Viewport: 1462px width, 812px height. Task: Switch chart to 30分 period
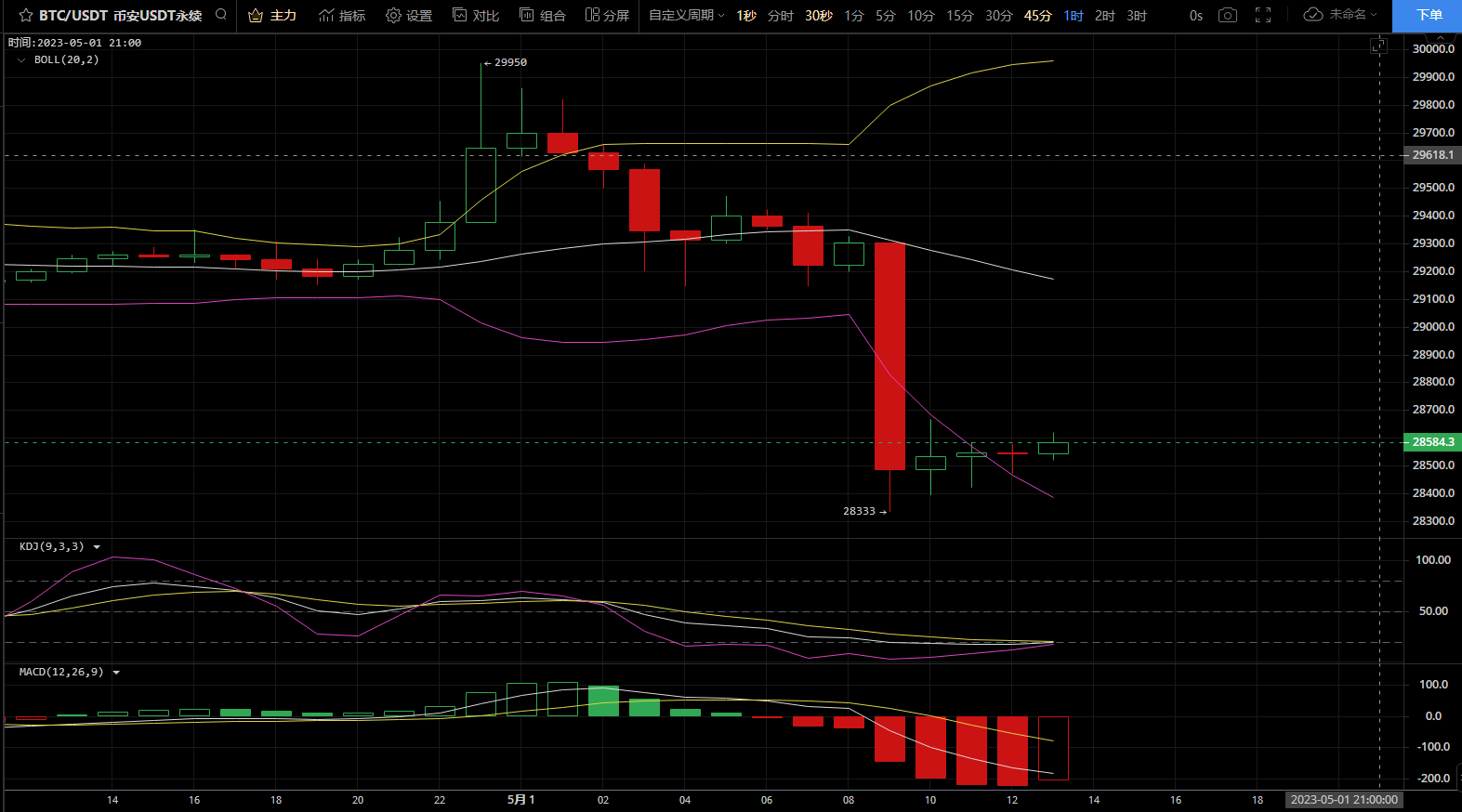point(999,16)
